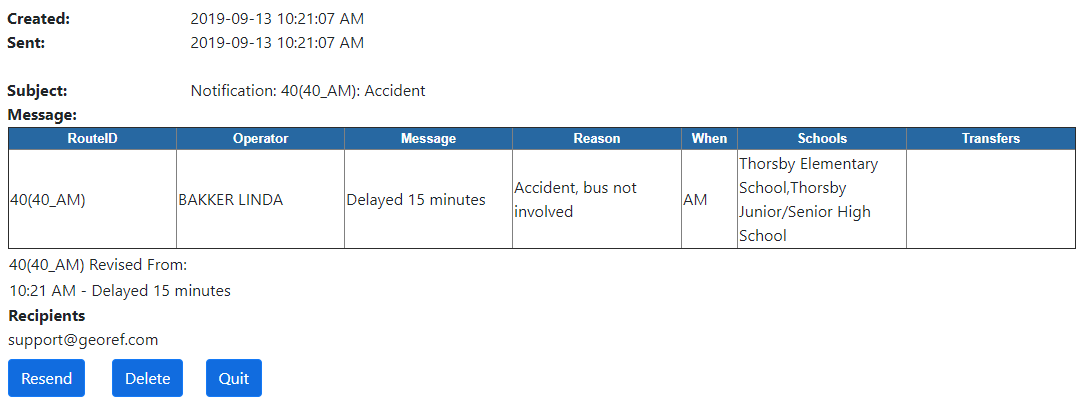Select the 10:21 AM revision entry
1083x403 pixels.
[x=120, y=291]
